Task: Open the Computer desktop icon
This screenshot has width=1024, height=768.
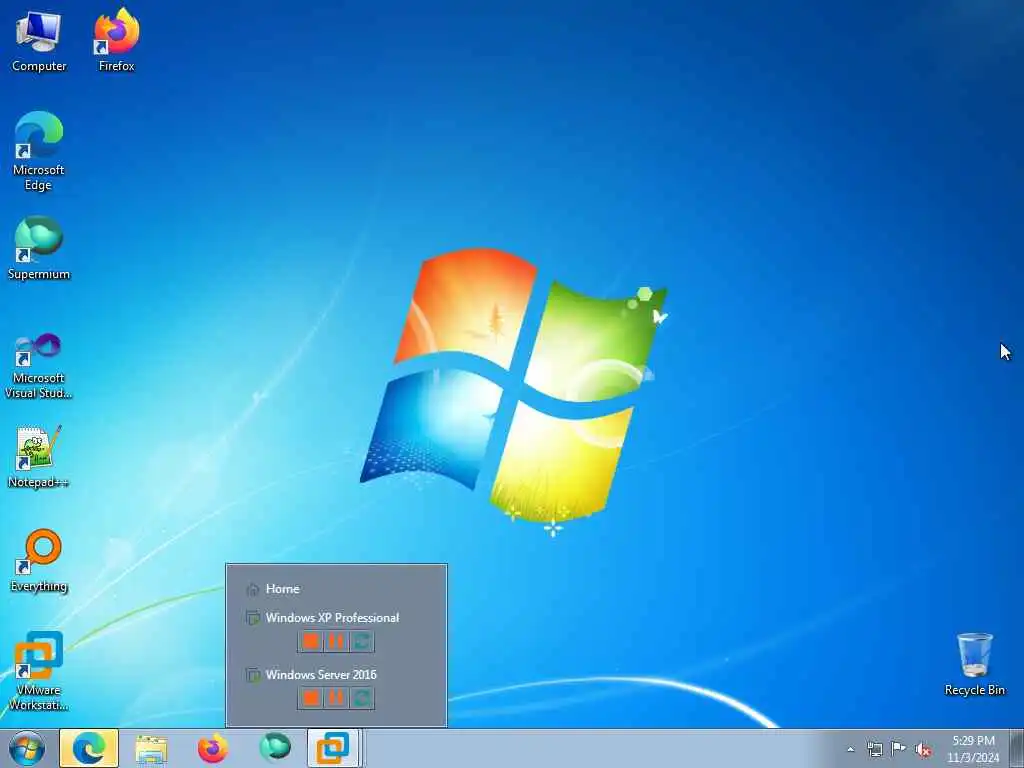Action: (x=39, y=40)
